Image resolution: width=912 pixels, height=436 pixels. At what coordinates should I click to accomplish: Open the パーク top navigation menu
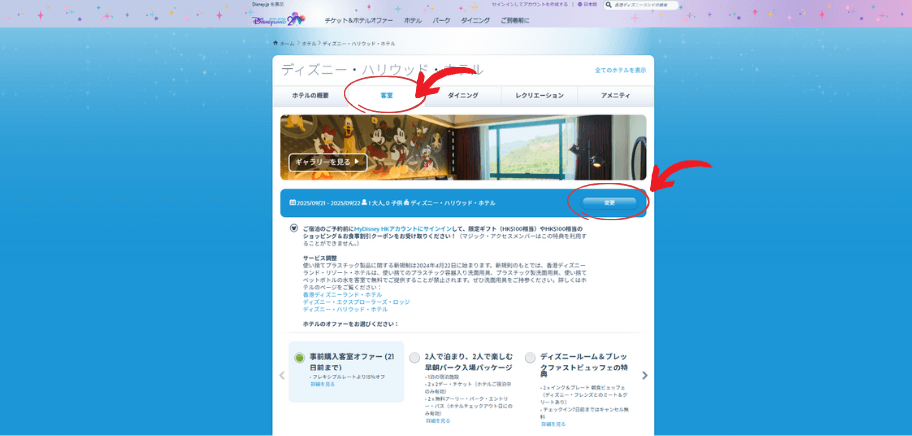coord(441,20)
